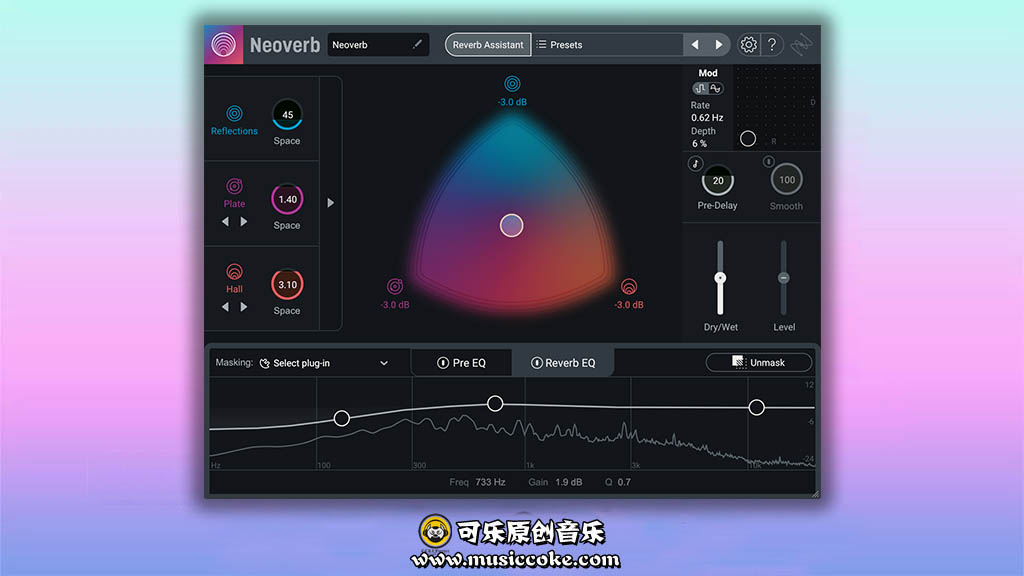Click the Unmask button
This screenshot has height=576, width=1024.
(759, 362)
